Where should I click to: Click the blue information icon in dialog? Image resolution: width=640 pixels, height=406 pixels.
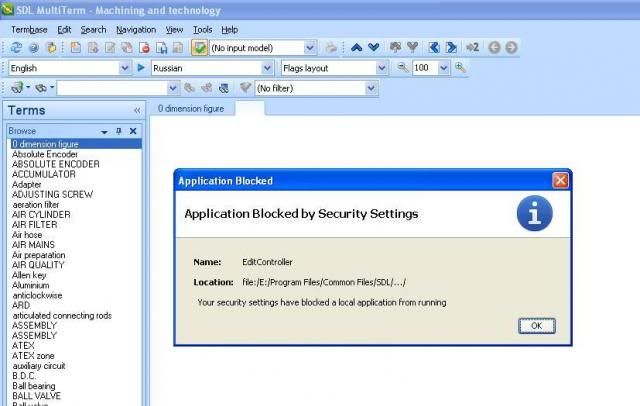pyautogui.click(x=534, y=213)
